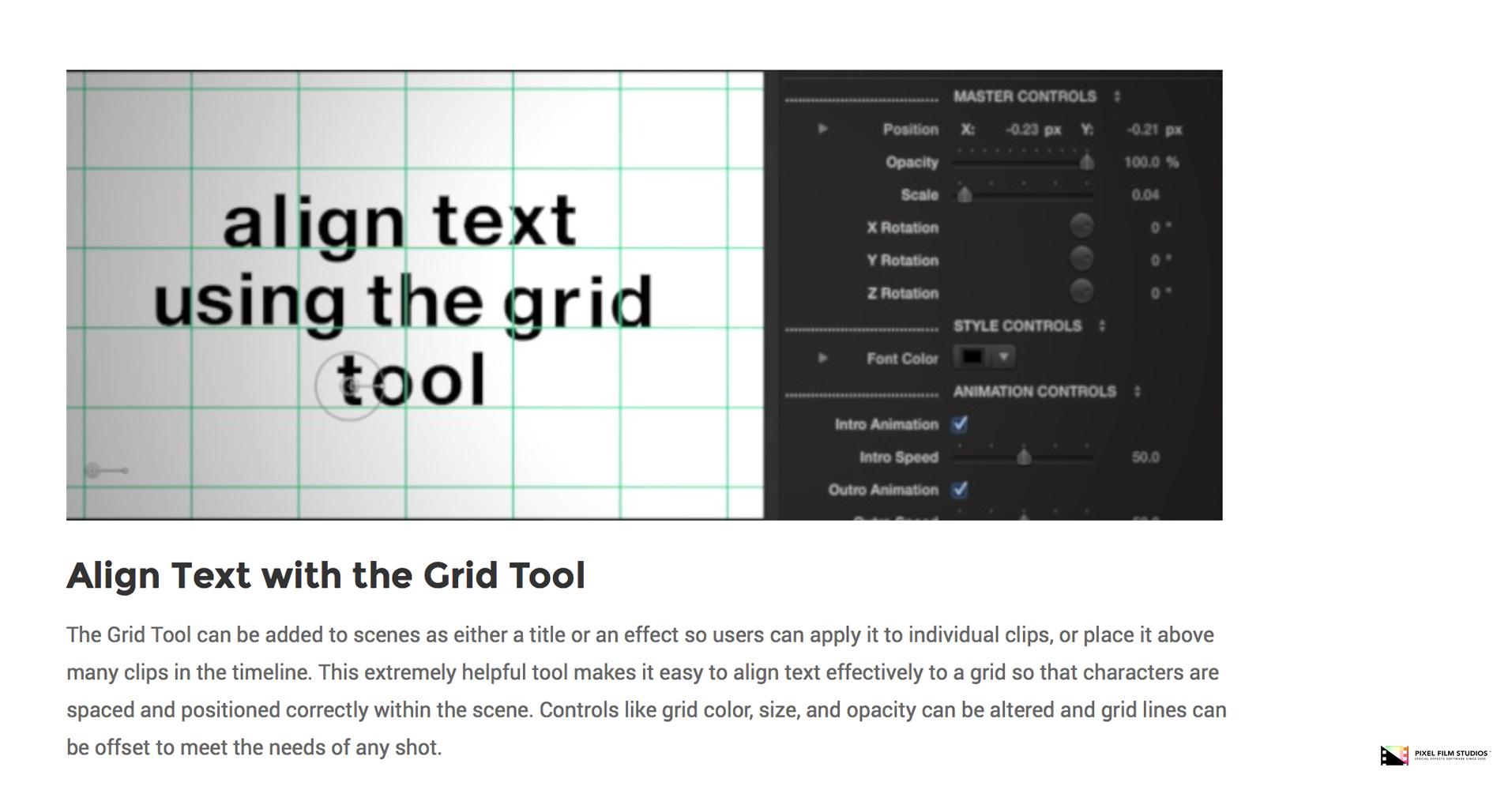This screenshot has height=790, width=1512.
Task: Click the Scale value 0.04
Action: [x=1145, y=194]
